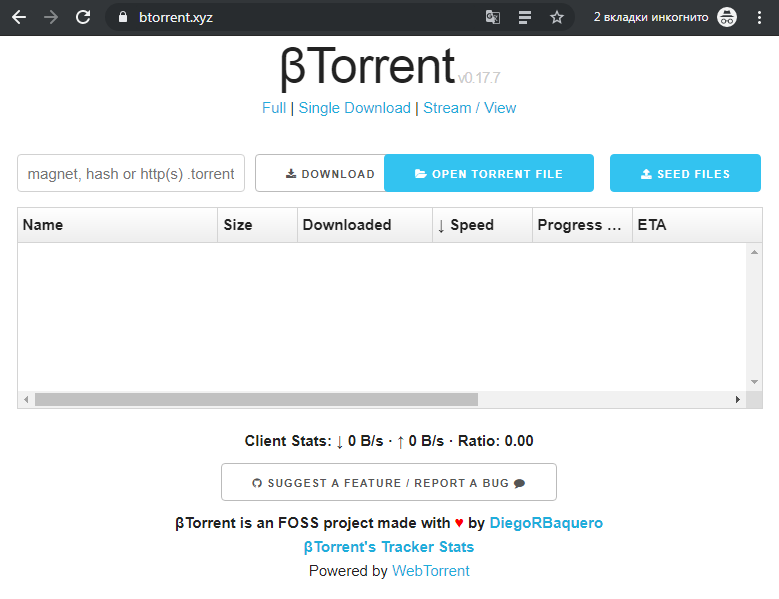The height and width of the screenshot is (599, 779).
Task: Go back with the browser back arrow
Action: click(19, 17)
